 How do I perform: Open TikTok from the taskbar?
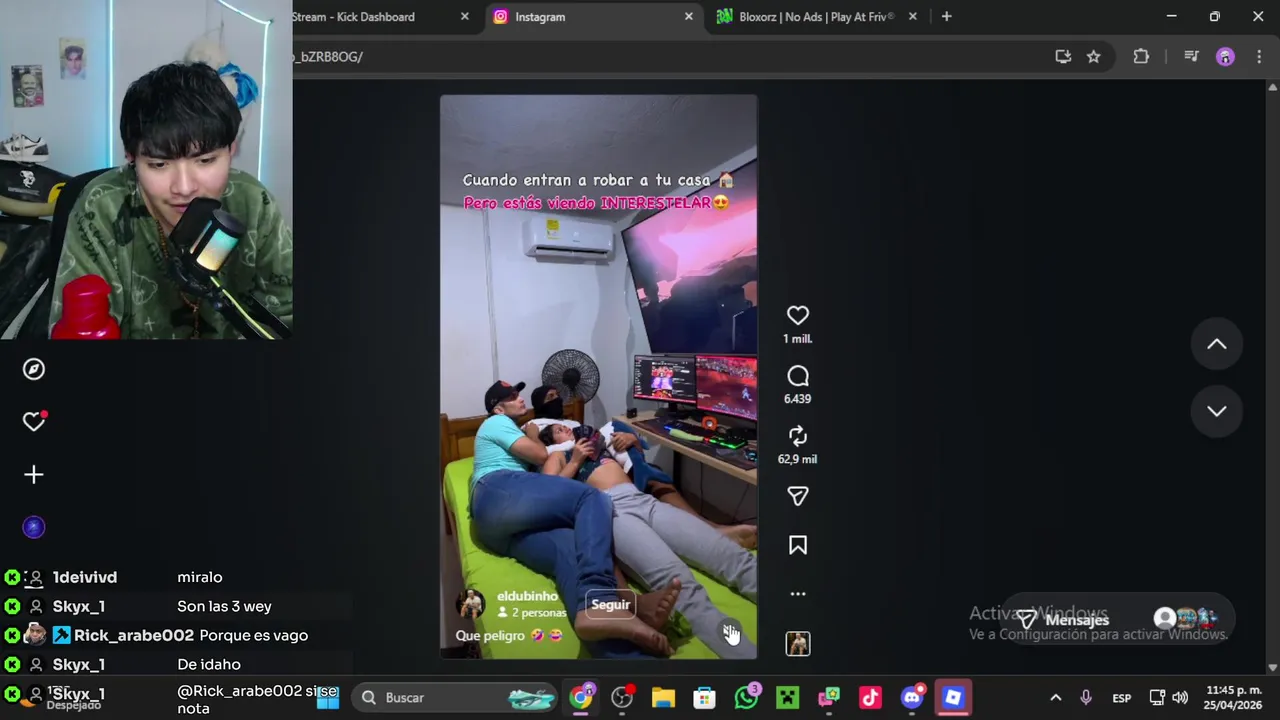pos(870,698)
